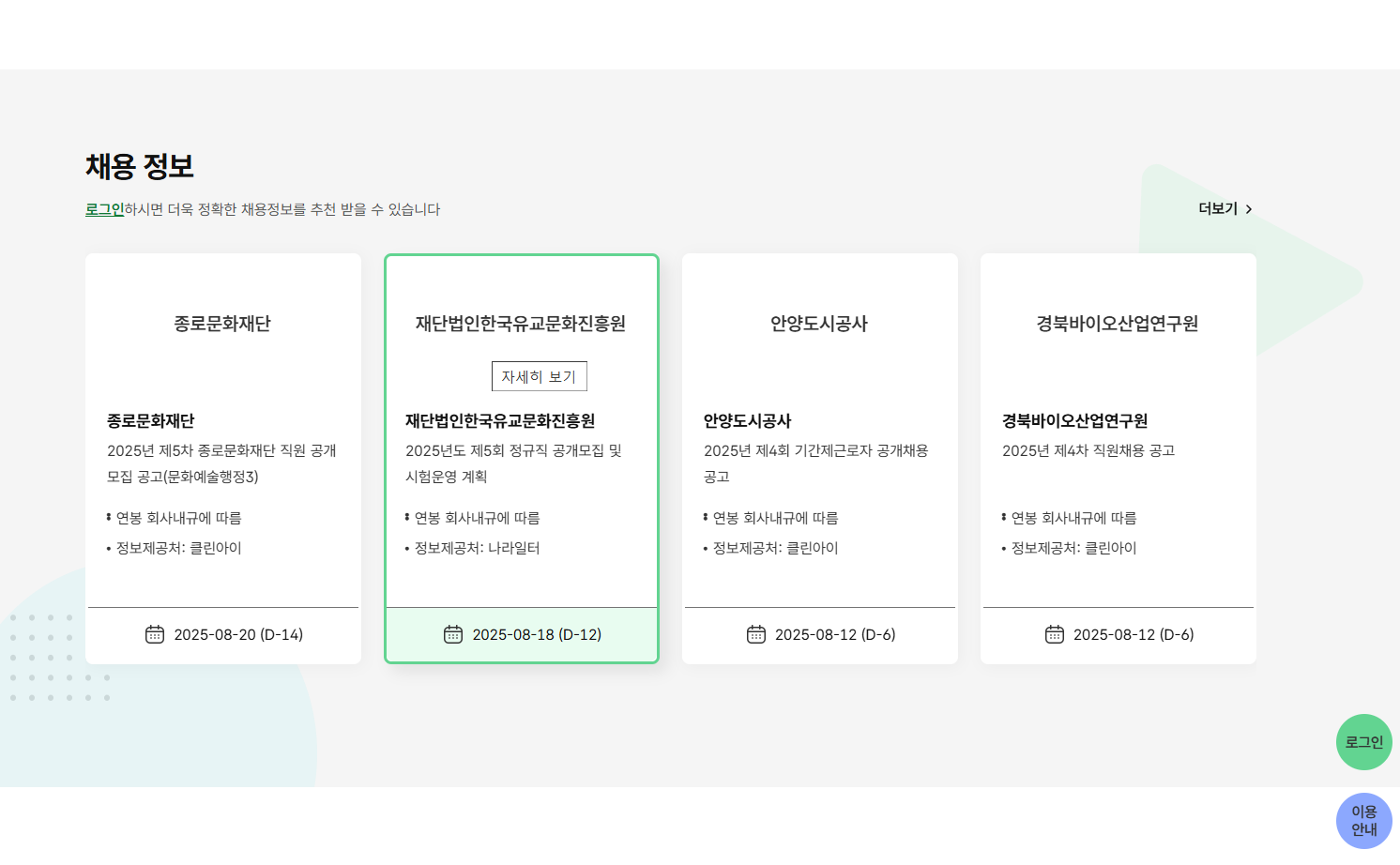Click the 2025년 제5차 종로문화재단 직원 공개모집 posting

point(222,463)
